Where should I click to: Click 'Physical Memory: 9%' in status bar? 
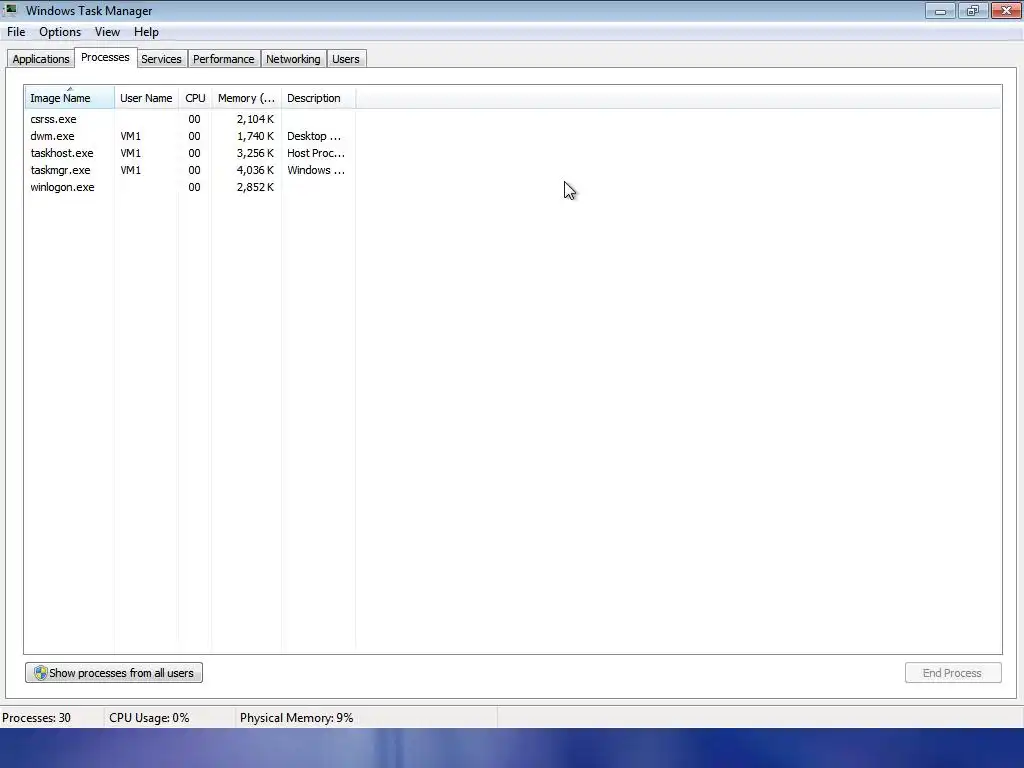pyautogui.click(x=296, y=718)
